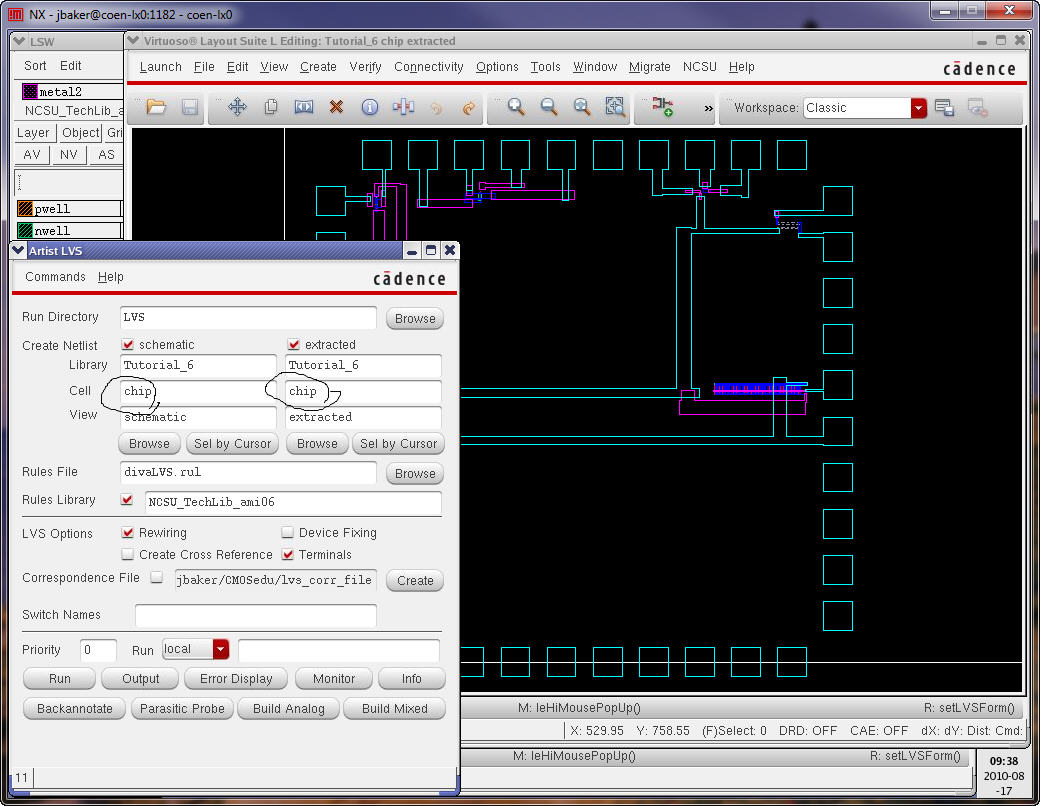The width and height of the screenshot is (1040, 806).
Task: Open the Workspace Classic dropdown
Action: point(918,108)
